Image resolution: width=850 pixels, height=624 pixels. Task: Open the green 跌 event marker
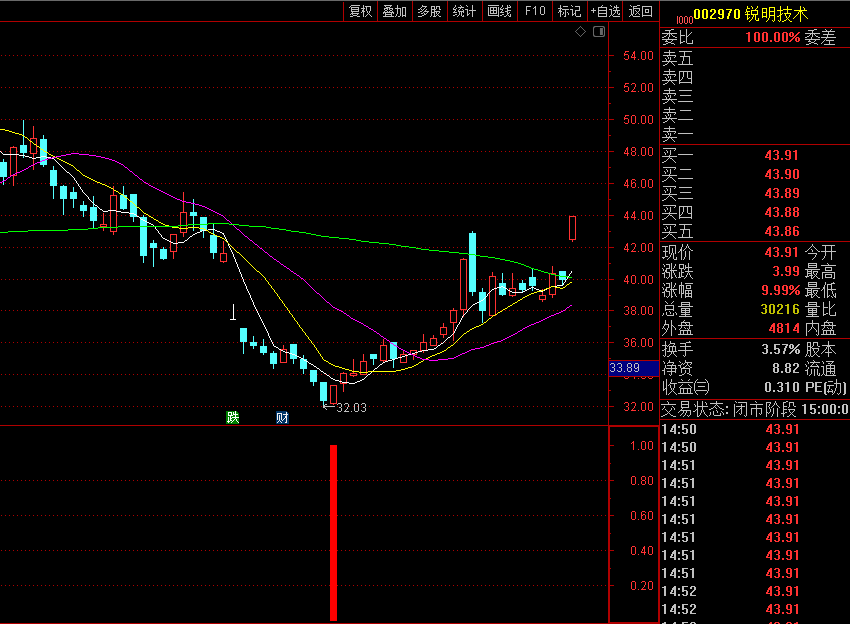(233, 417)
